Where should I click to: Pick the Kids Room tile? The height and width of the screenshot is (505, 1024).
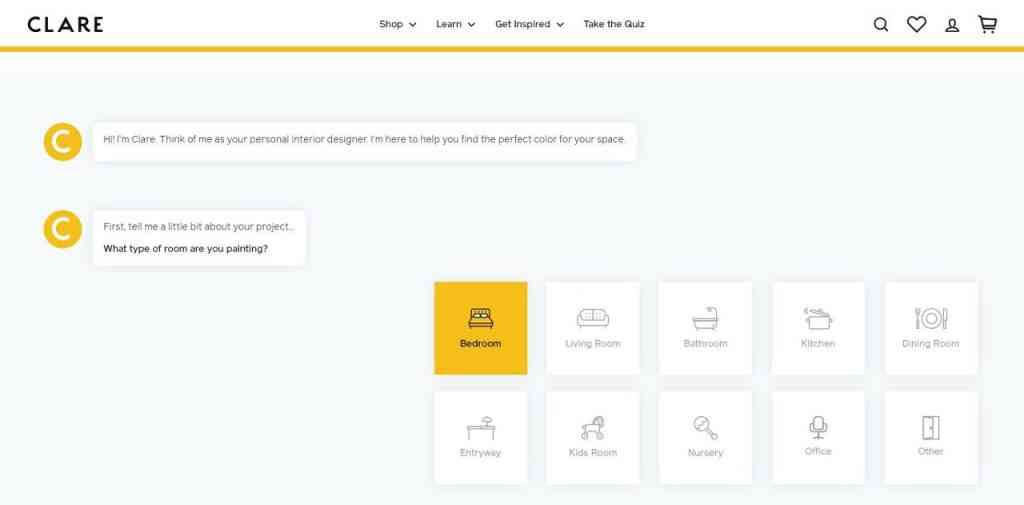(593, 437)
